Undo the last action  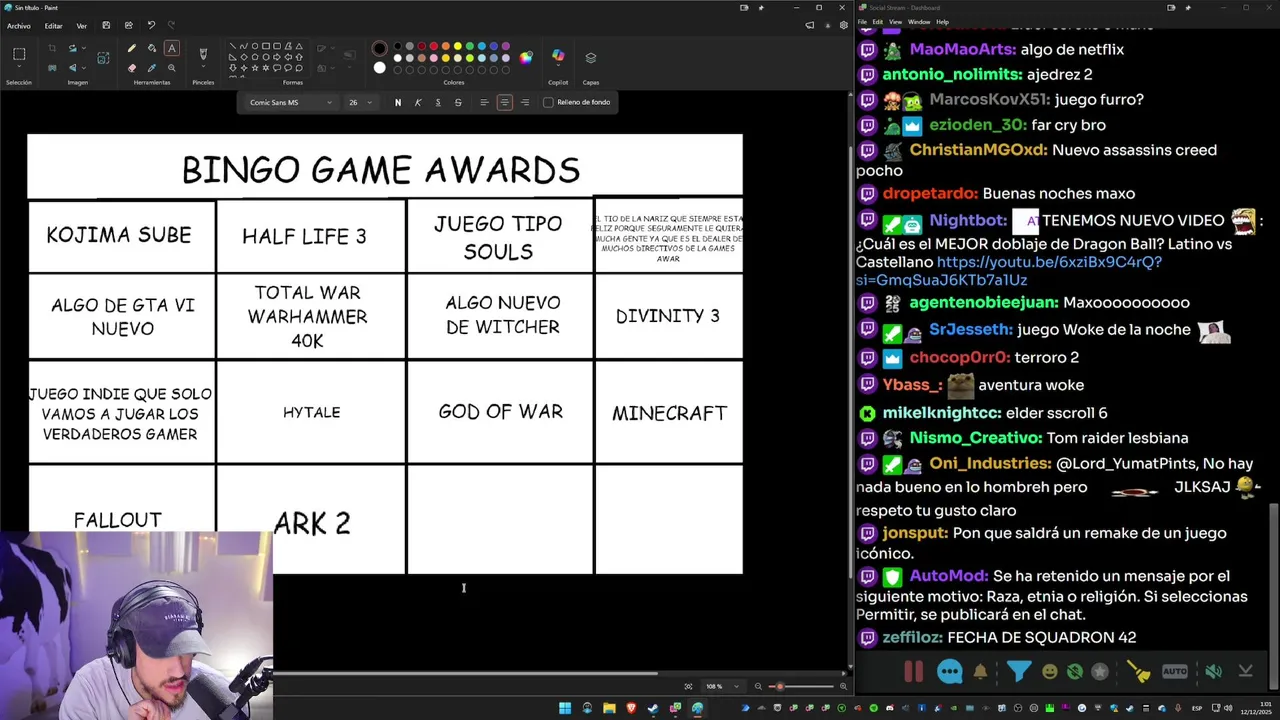151,25
